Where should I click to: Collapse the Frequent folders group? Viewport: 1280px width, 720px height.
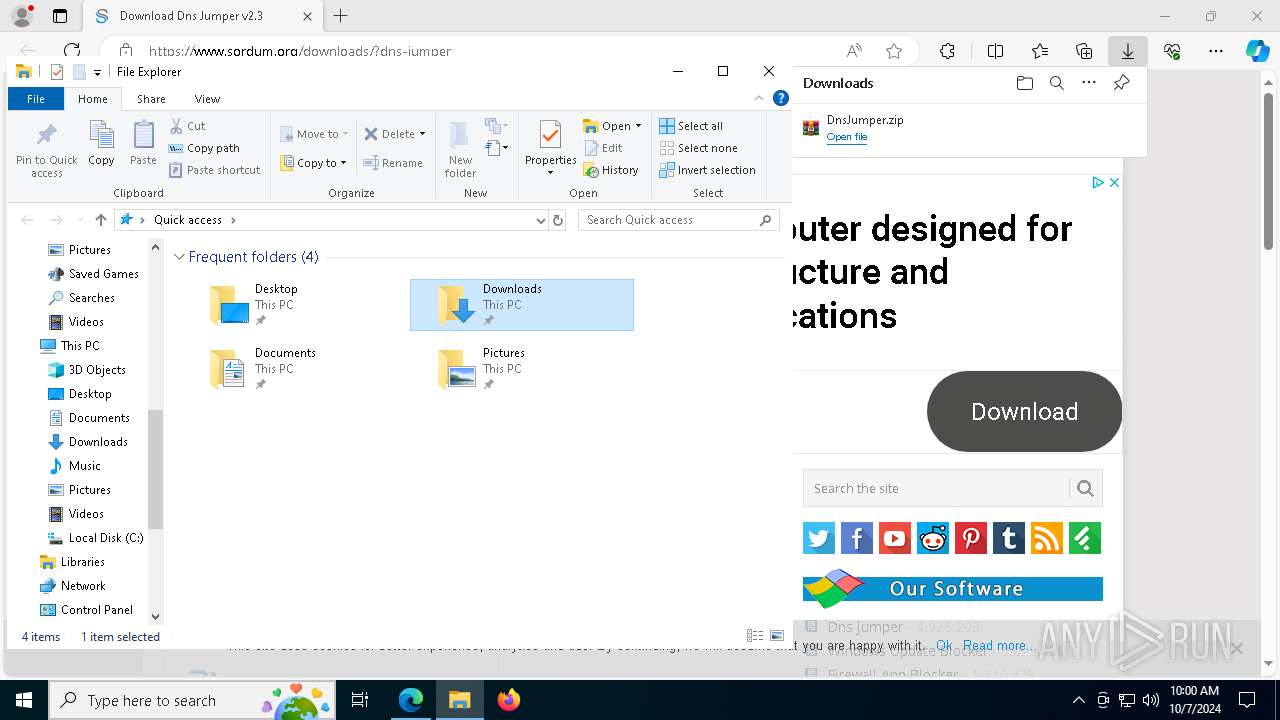179,257
